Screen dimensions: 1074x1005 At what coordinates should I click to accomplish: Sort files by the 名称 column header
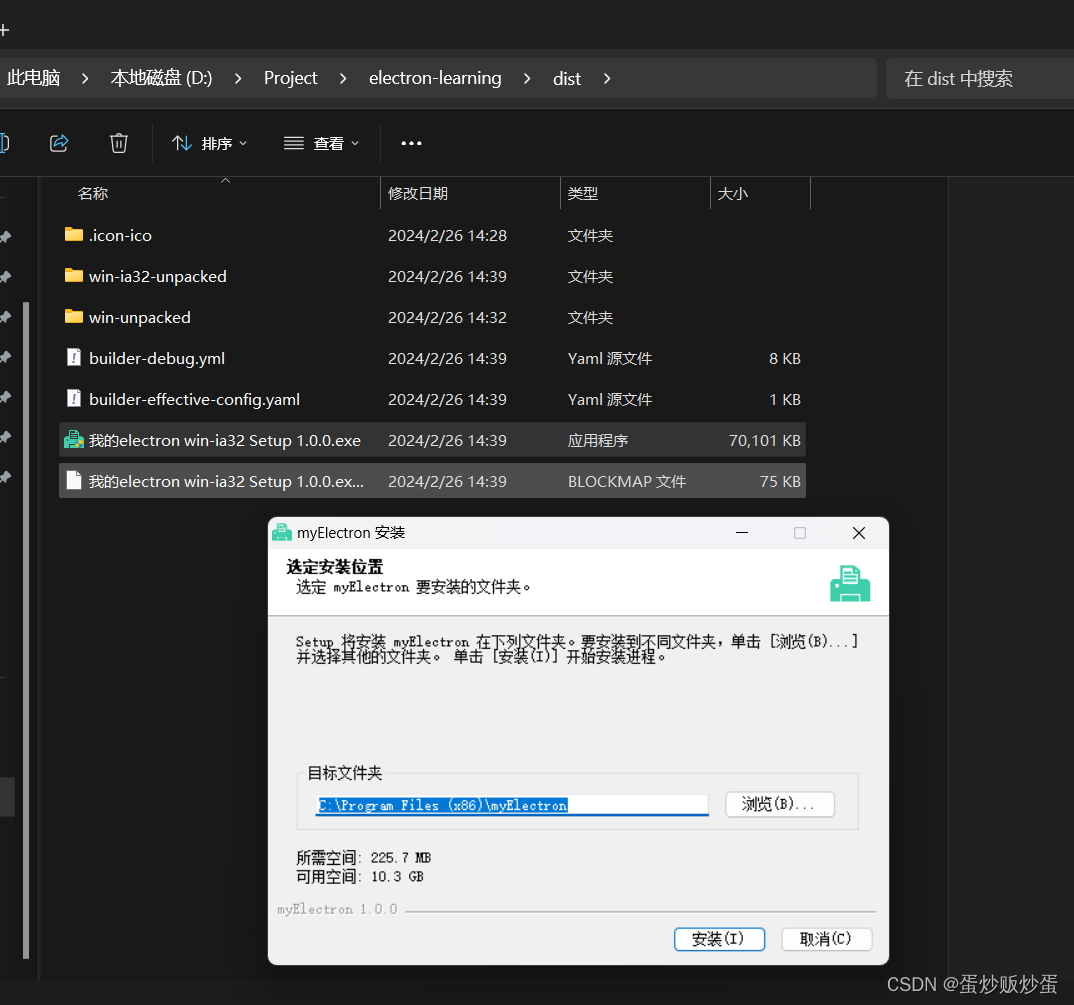point(92,193)
